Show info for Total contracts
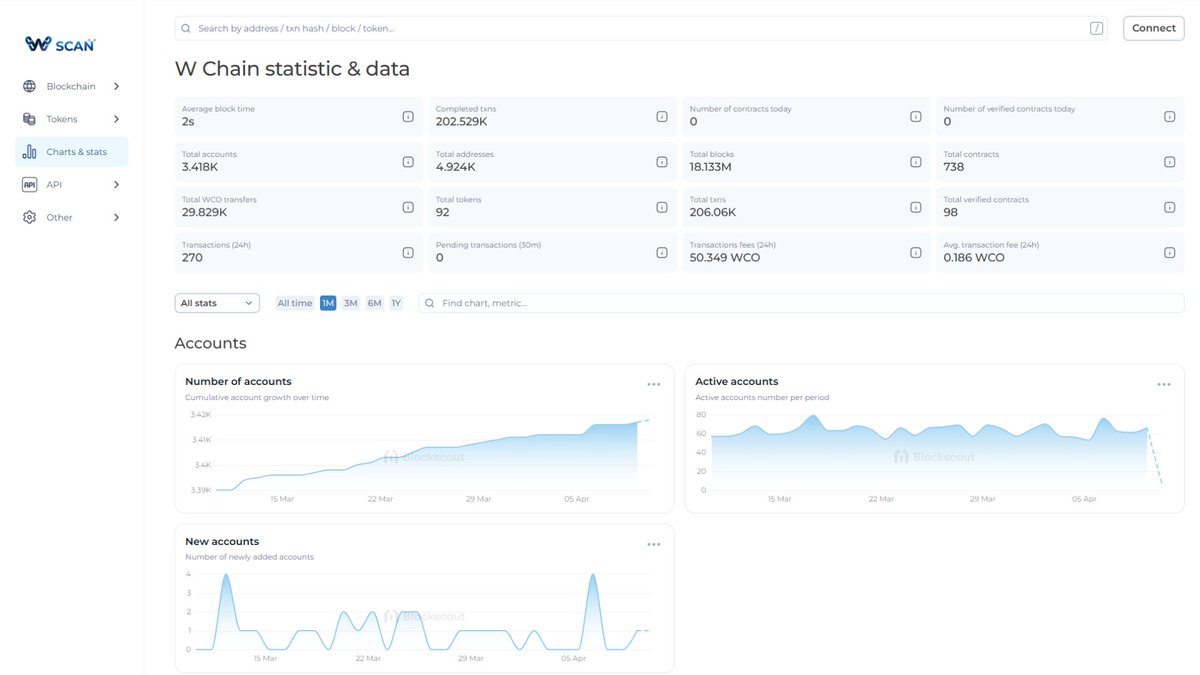Viewport: 1200px width, 675px height. (1170, 161)
